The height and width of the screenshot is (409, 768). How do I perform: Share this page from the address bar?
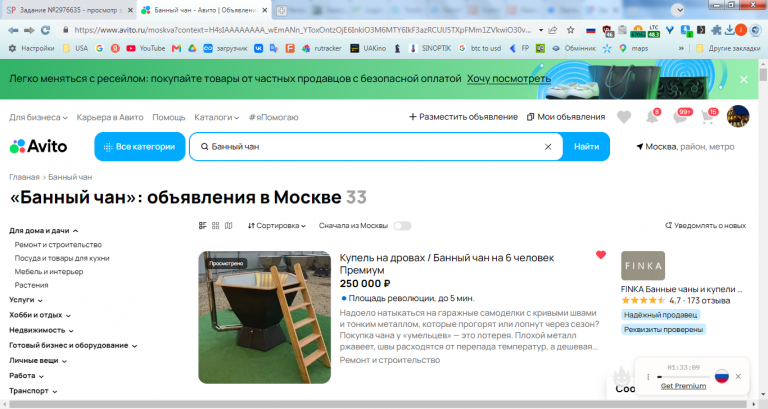pos(553,30)
